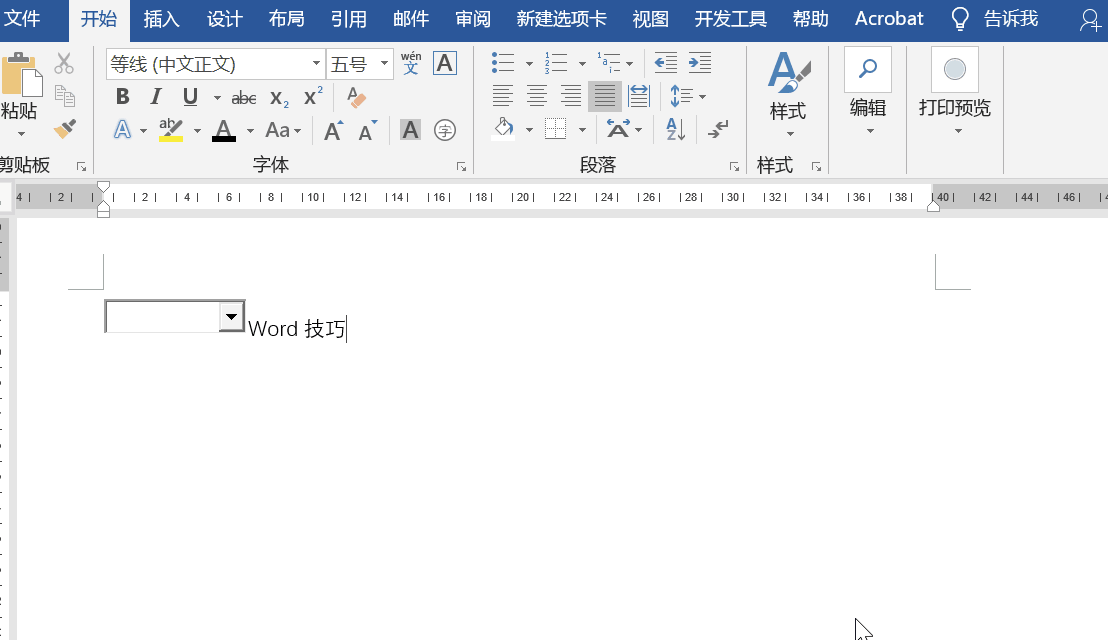Decrease font size with small A

tap(367, 130)
